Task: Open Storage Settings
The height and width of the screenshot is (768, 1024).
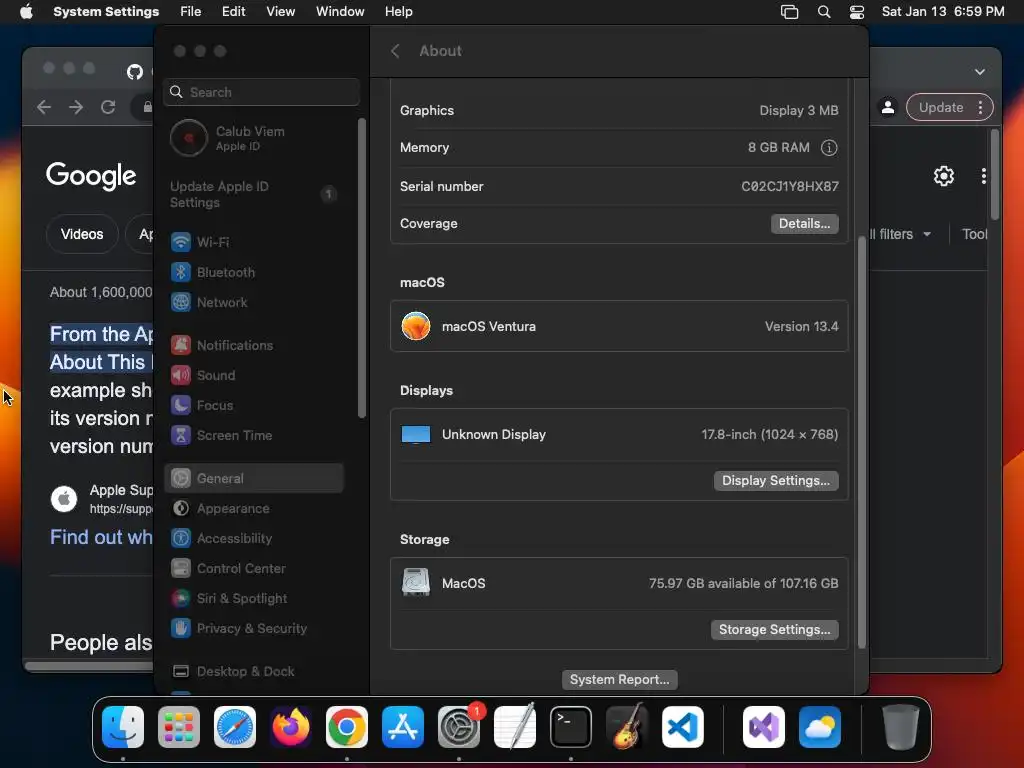Action: (775, 630)
